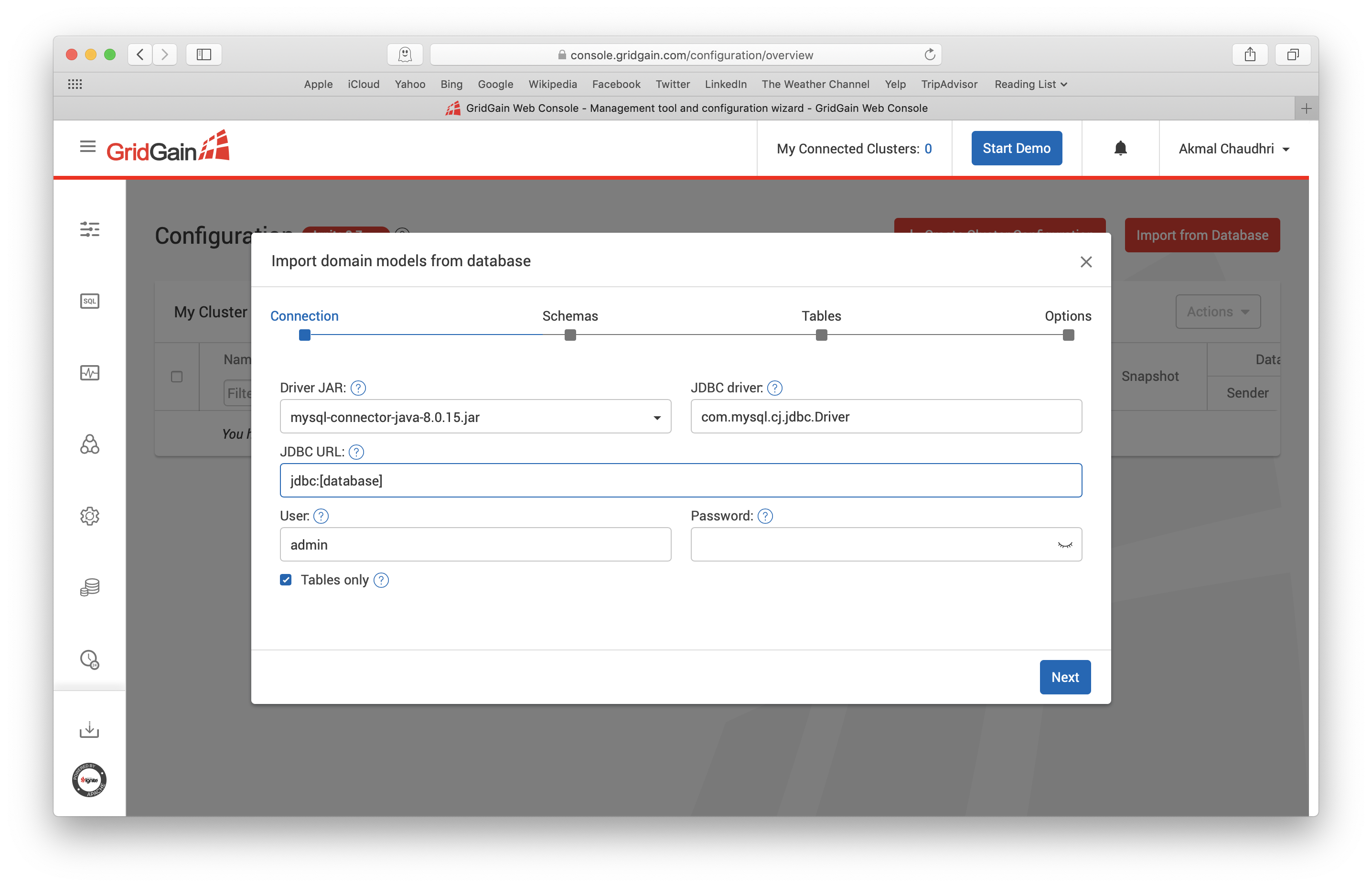1372x887 pixels.
Task: Open the database storage icon
Action: (x=90, y=588)
